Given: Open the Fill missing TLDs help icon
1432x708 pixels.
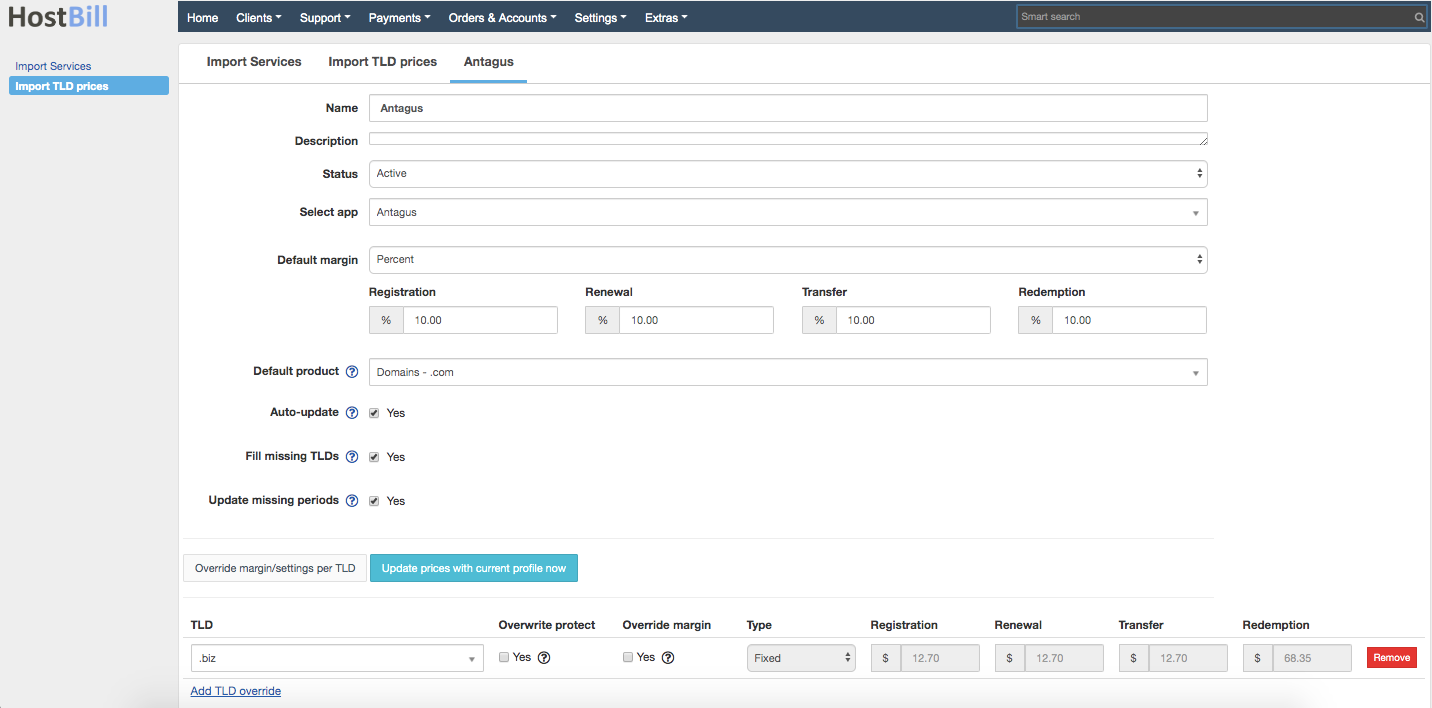Looking at the screenshot, I should pos(351,456).
